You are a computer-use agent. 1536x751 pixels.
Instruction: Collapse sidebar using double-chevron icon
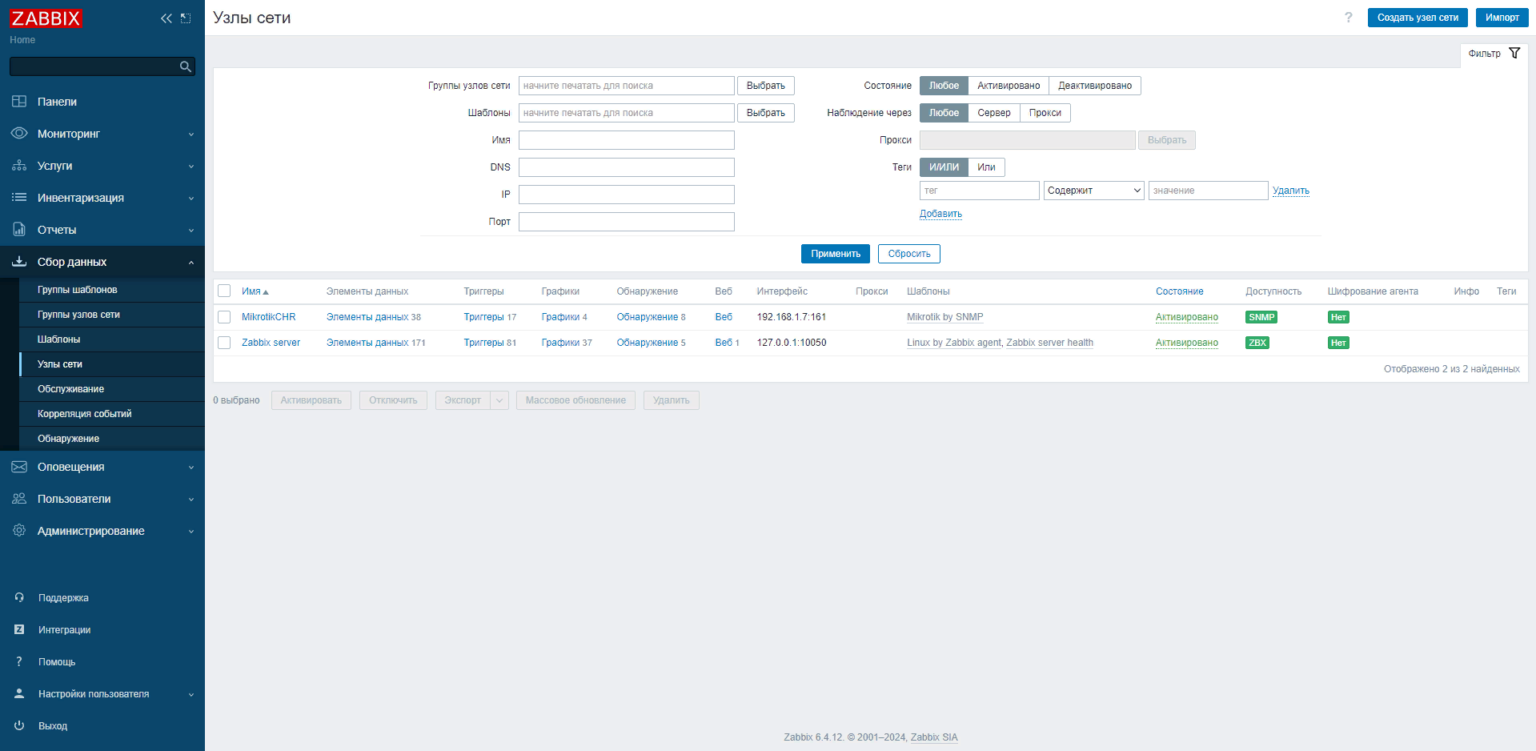[x=166, y=18]
